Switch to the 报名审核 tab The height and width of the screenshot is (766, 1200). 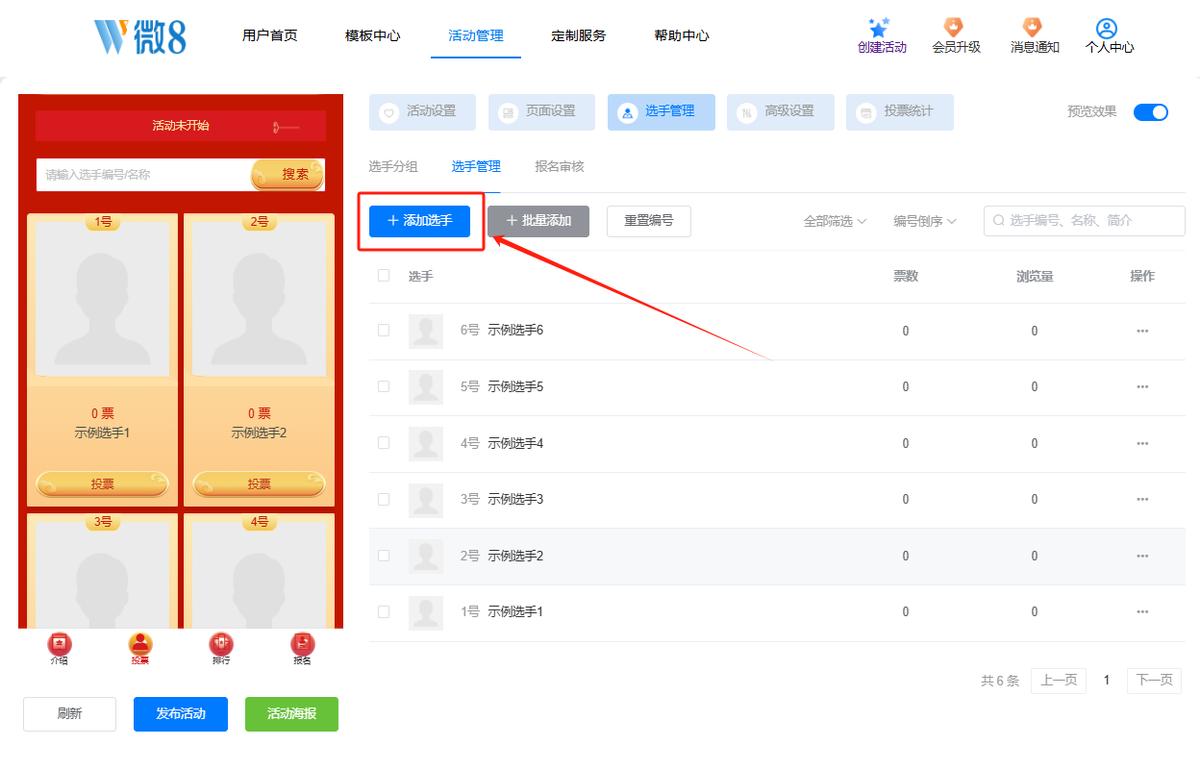coord(559,167)
